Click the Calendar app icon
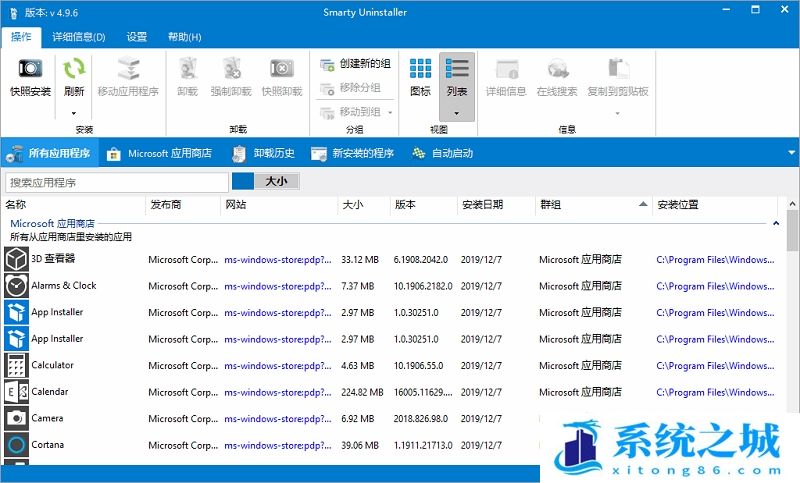800x483 pixels. coord(16,392)
